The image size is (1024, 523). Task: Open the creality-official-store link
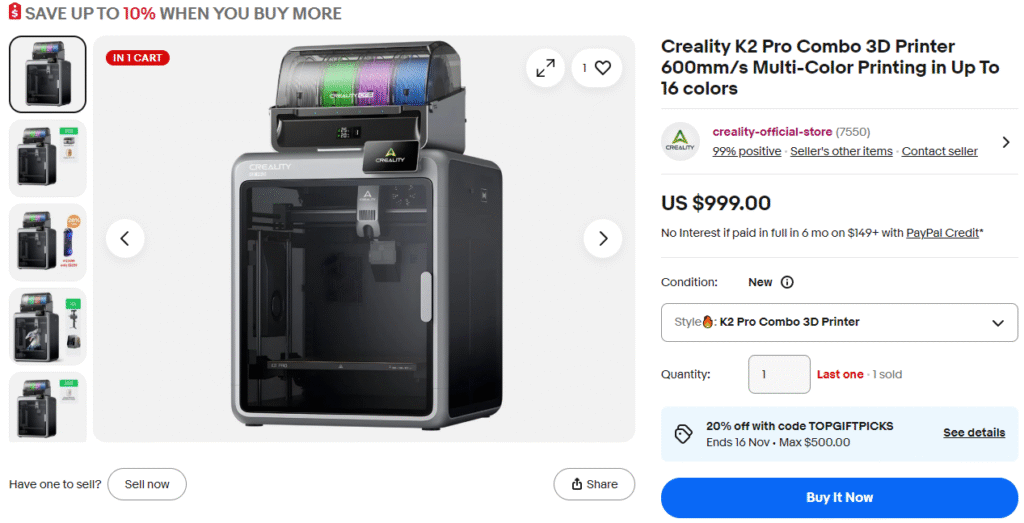(x=771, y=132)
